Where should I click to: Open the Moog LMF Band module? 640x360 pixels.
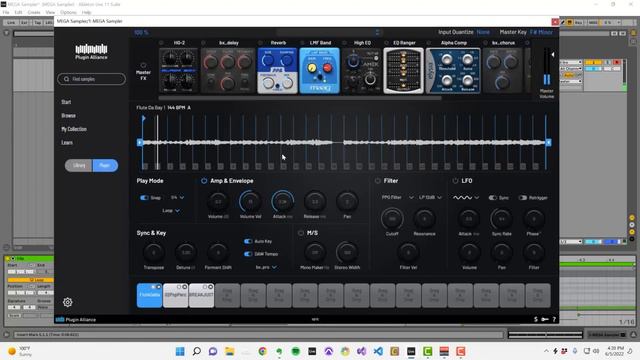319,71
